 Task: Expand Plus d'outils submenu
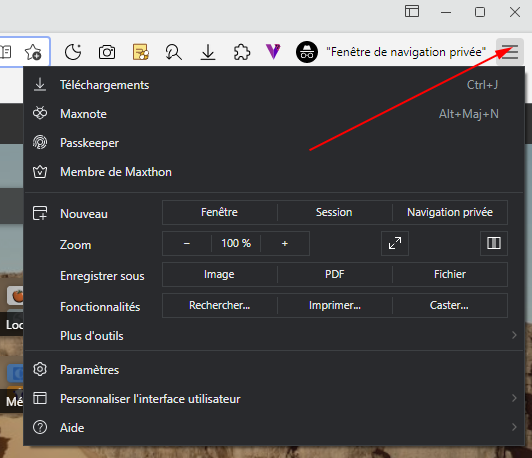tap(274, 336)
